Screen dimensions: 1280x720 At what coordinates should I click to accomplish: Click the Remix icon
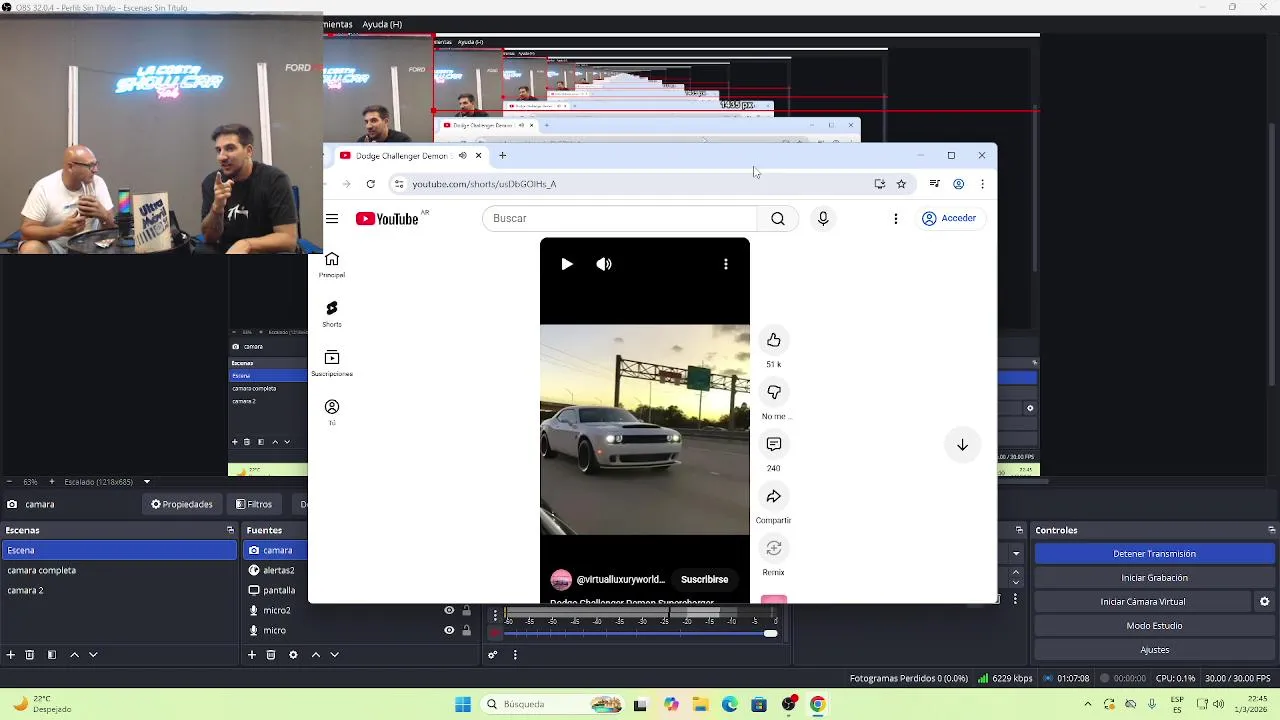tap(773, 548)
